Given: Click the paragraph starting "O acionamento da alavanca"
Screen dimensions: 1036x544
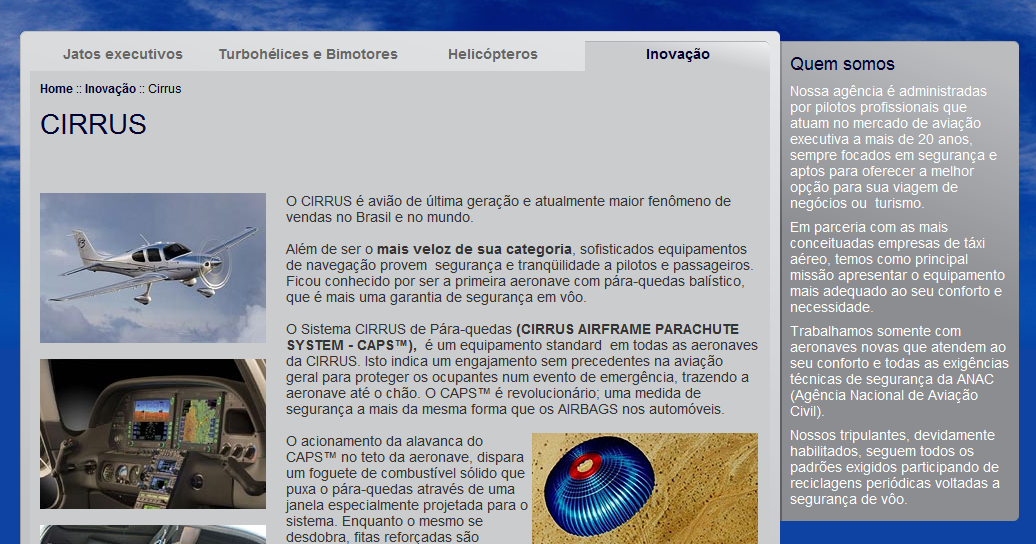Looking at the screenshot, I should pos(407,488).
